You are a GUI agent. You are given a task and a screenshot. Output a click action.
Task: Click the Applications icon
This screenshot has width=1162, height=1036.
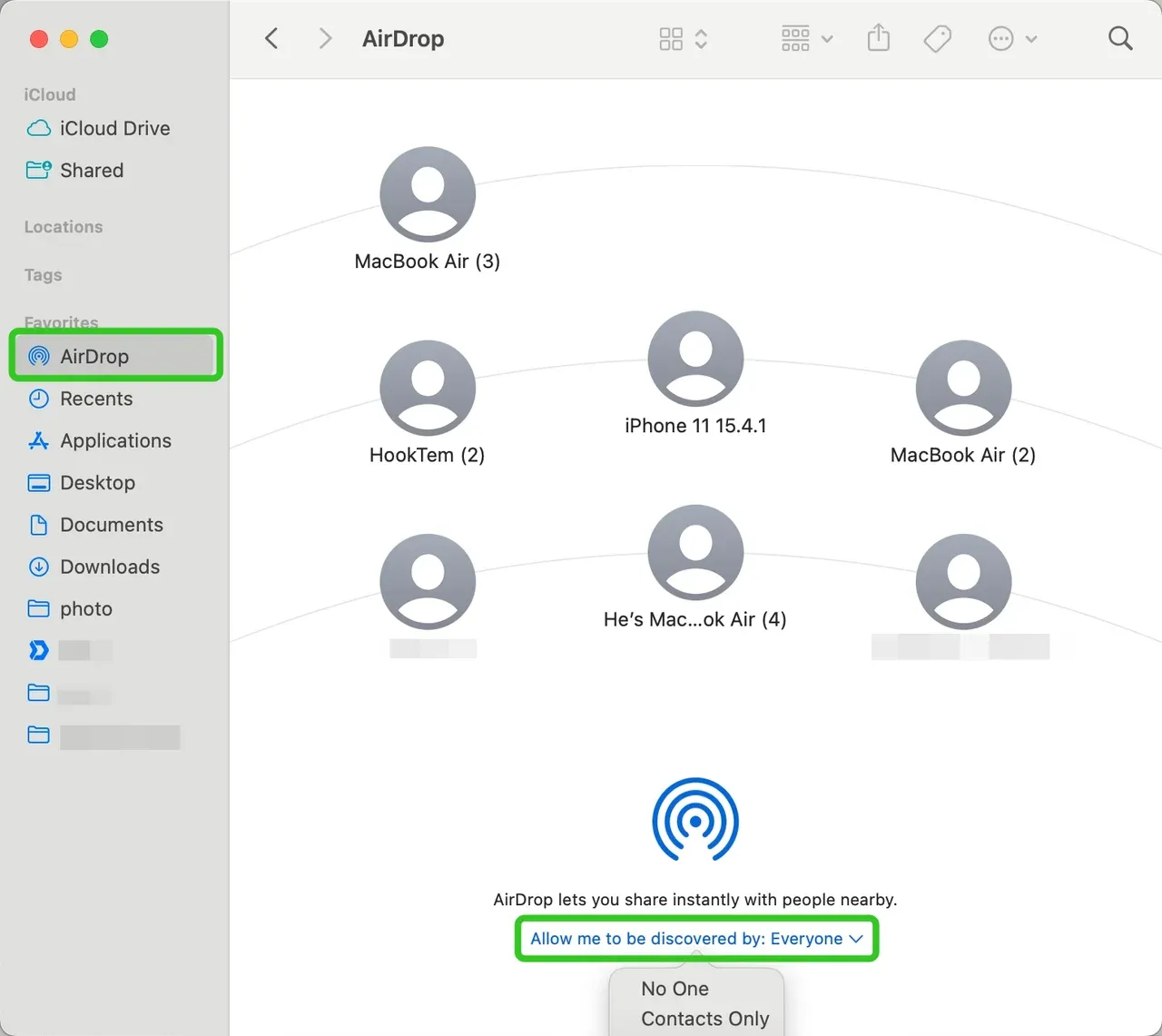[39, 440]
